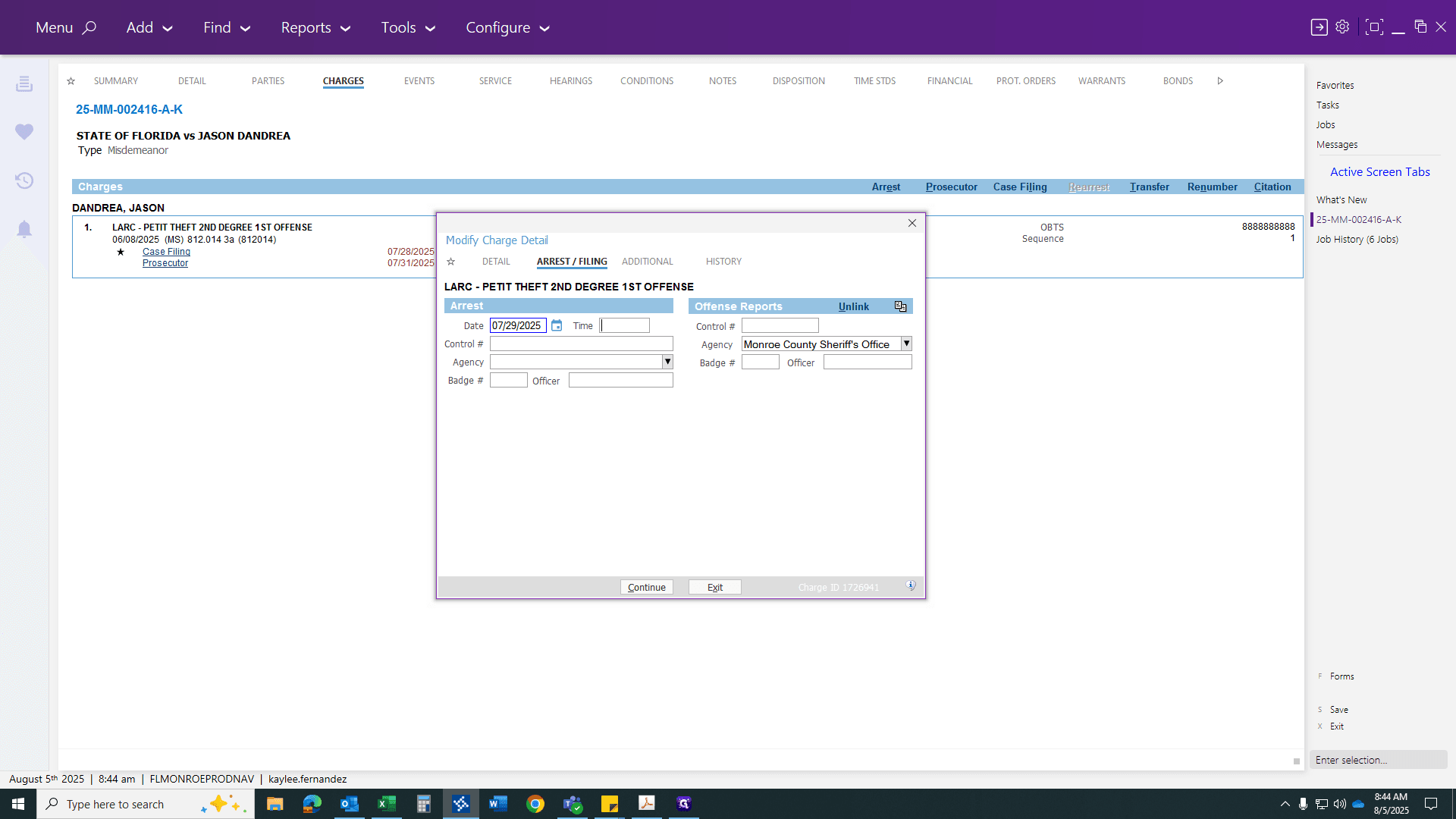Open the Arrest Agency dropdown

point(667,362)
